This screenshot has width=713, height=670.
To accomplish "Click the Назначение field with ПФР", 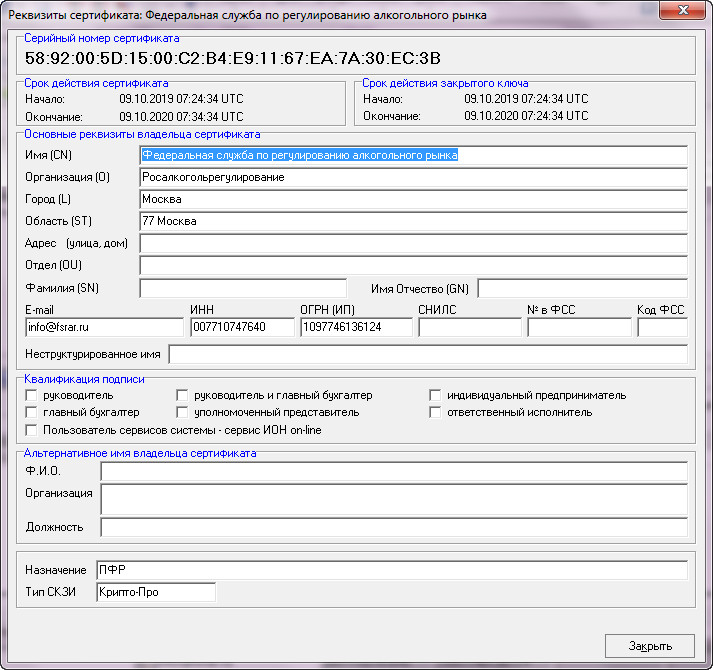I will 392,570.
